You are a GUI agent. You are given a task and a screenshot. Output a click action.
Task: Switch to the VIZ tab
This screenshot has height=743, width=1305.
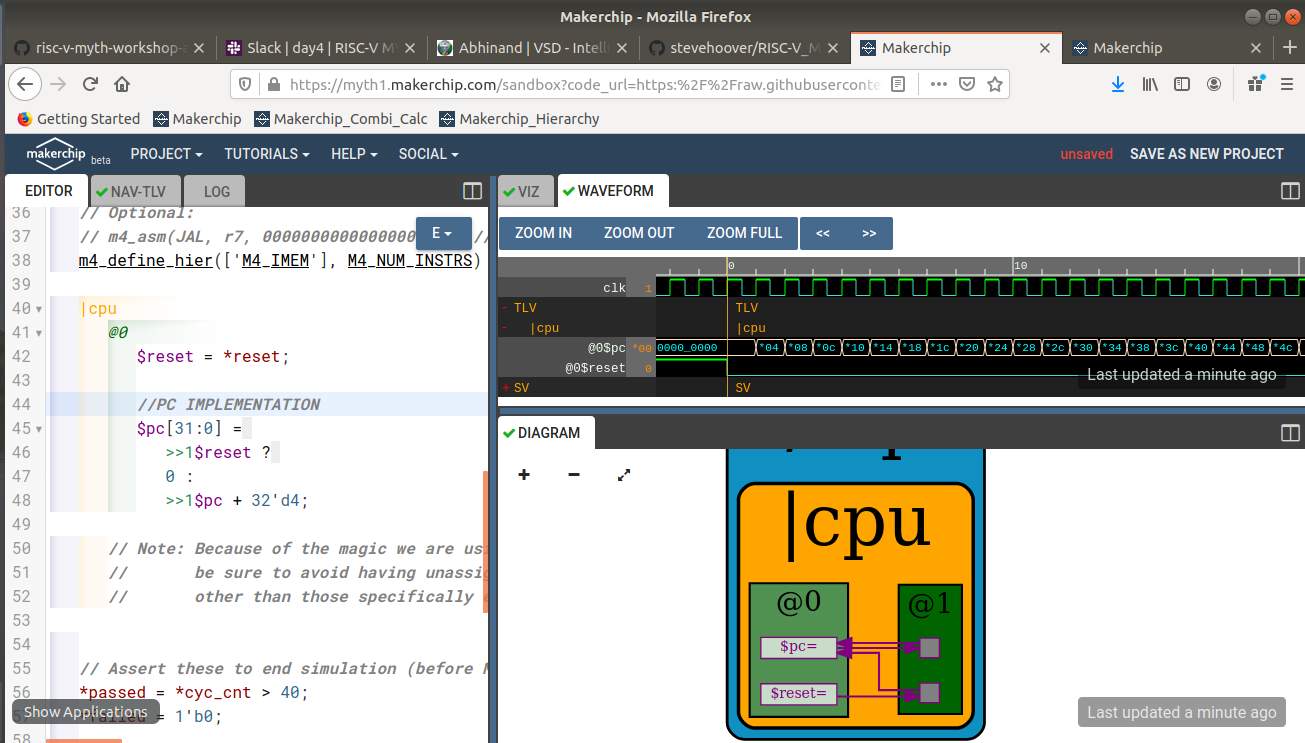pos(527,191)
